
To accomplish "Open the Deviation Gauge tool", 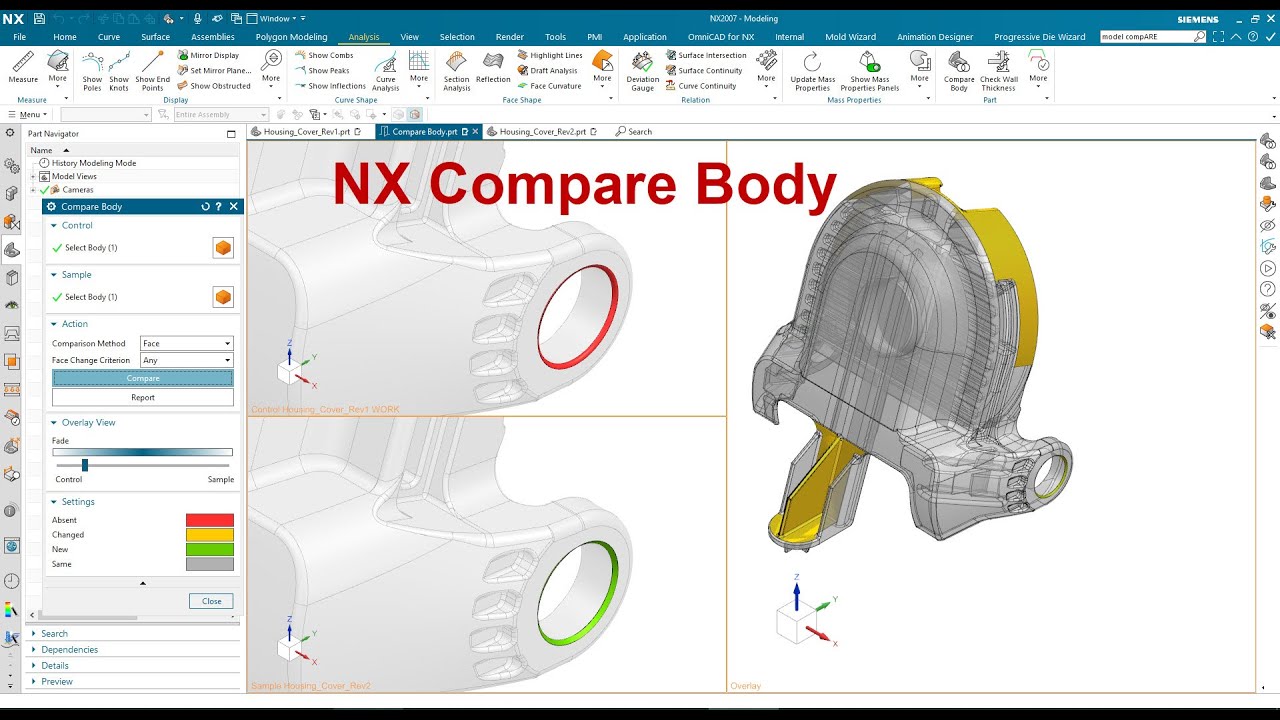I will (643, 72).
